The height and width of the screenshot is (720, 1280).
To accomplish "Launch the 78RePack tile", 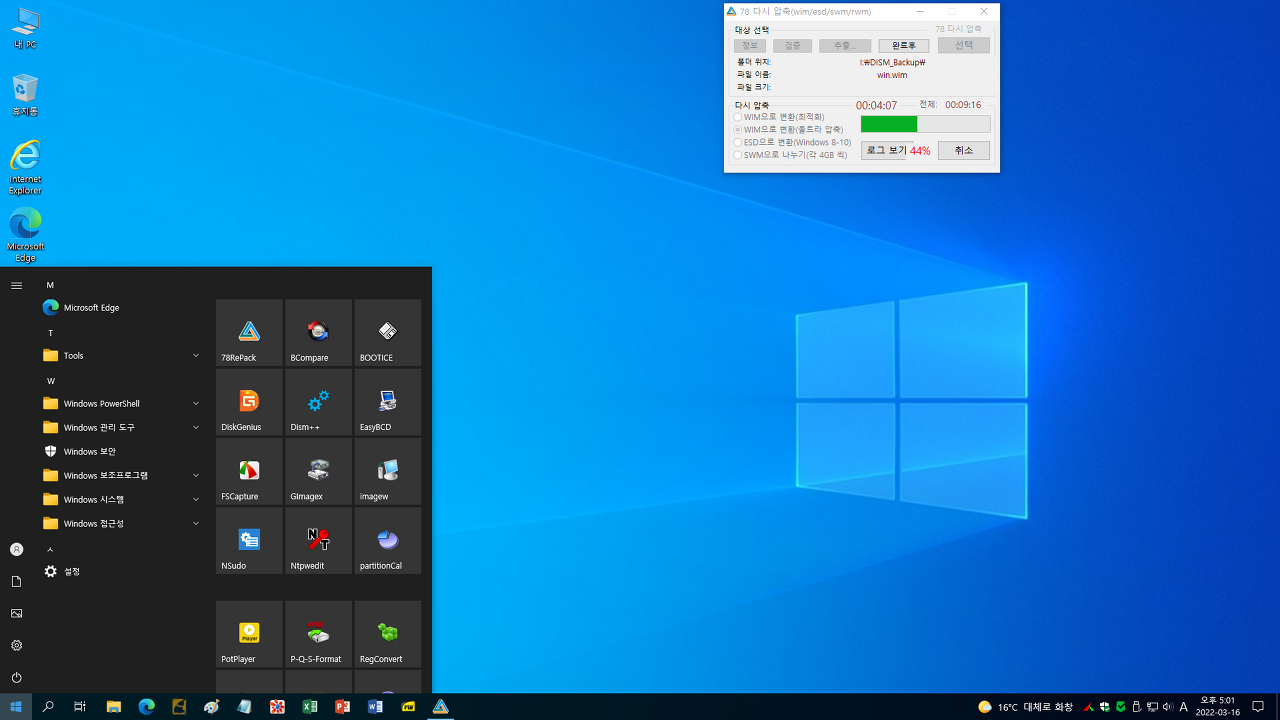I will [249, 333].
